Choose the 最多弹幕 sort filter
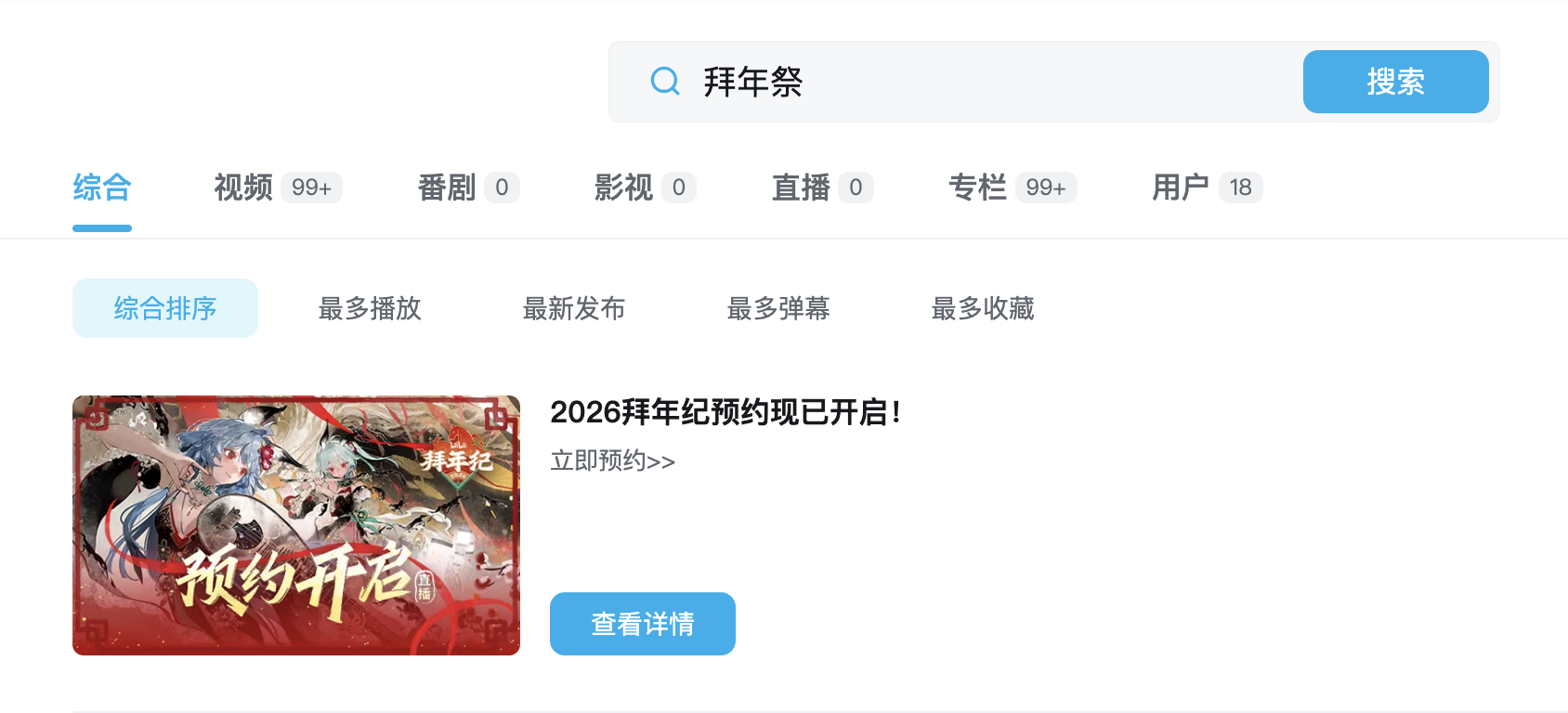The image size is (1568, 713). [x=778, y=308]
